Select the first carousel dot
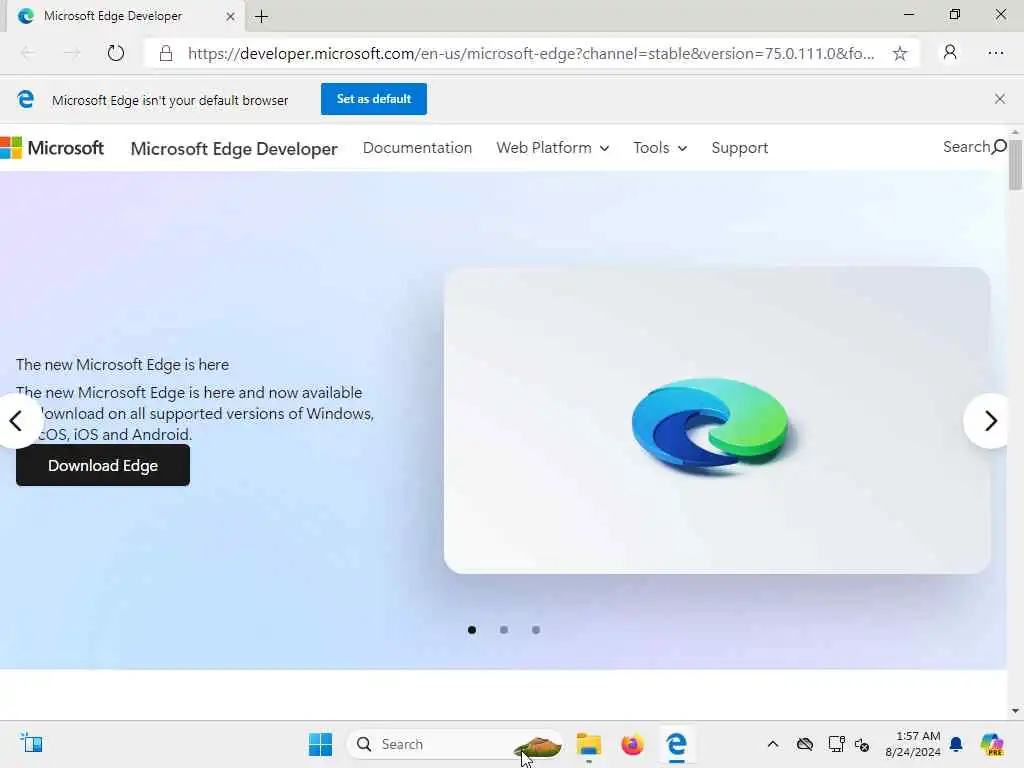This screenshot has width=1024, height=768. tap(472, 630)
